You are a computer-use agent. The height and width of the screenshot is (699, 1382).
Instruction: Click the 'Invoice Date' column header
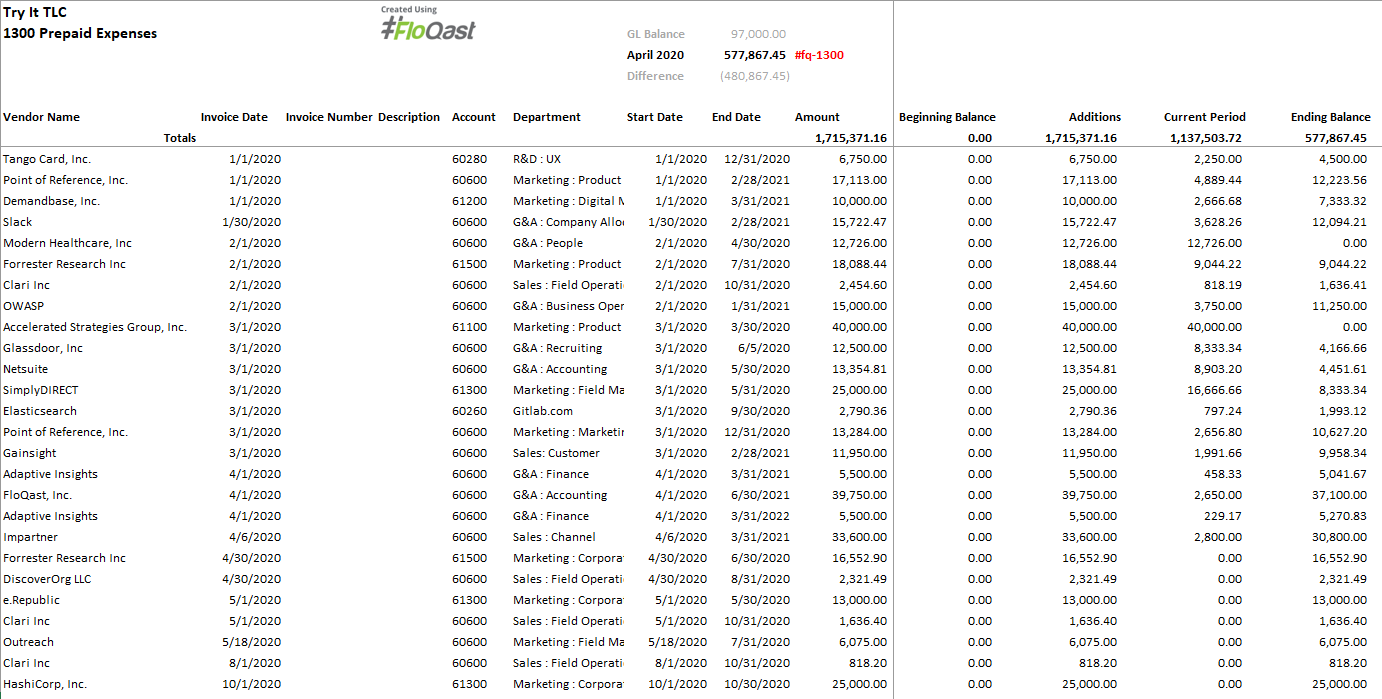pyautogui.click(x=234, y=117)
